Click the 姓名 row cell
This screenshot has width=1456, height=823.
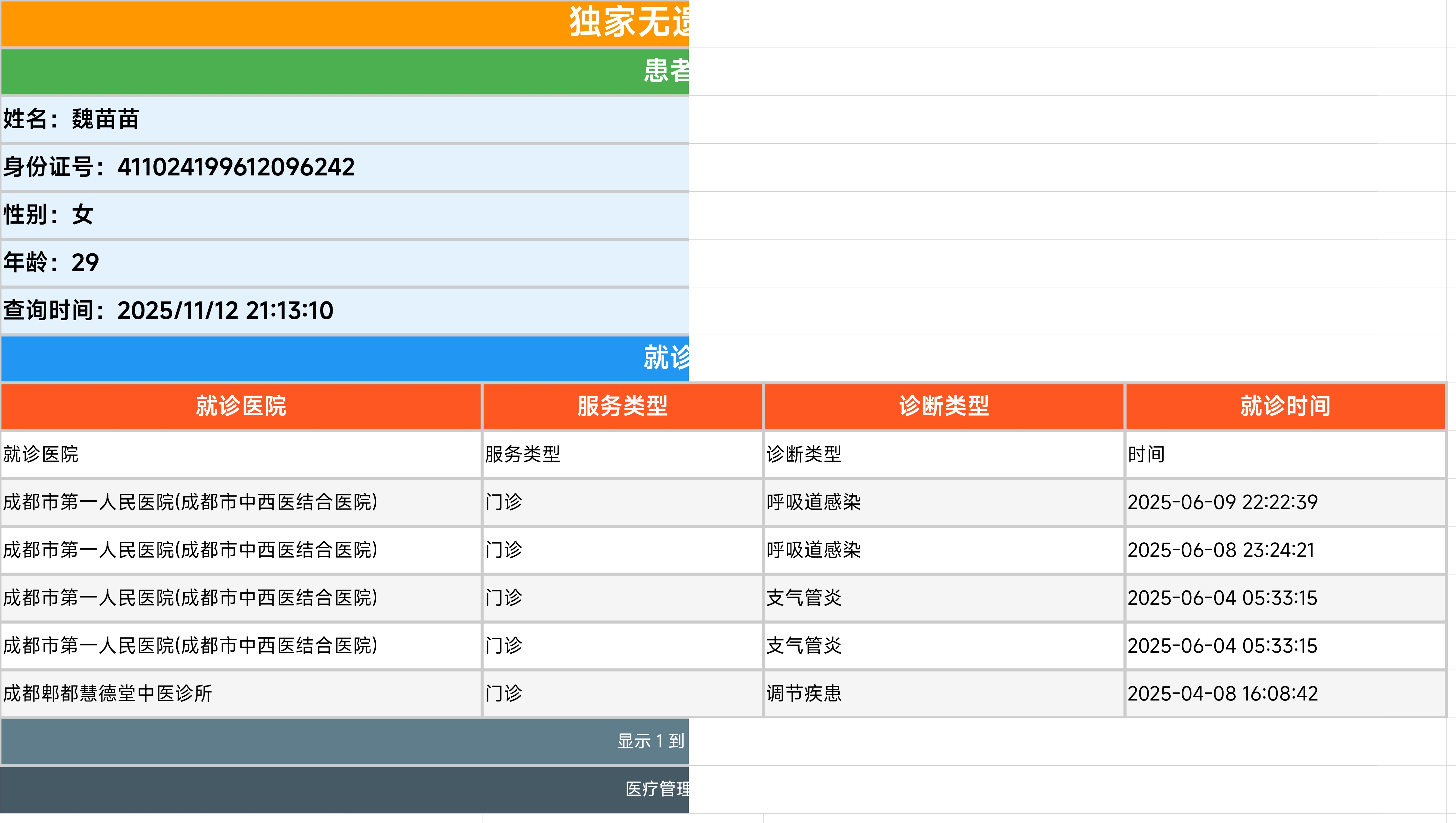[345, 119]
